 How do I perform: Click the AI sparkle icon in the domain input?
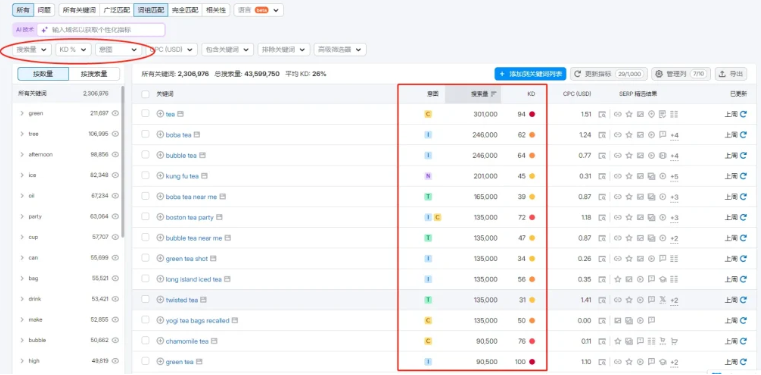pos(45,30)
